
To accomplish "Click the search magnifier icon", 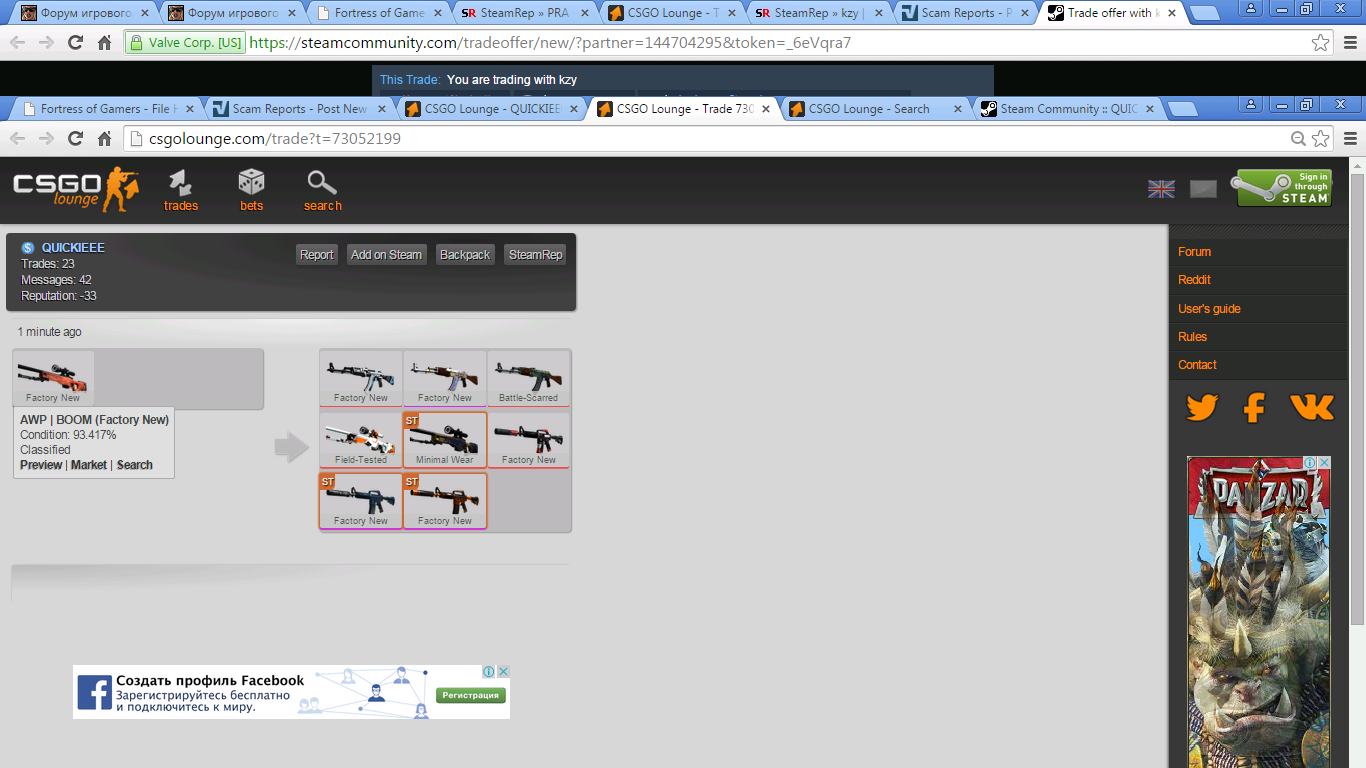I will [322, 184].
